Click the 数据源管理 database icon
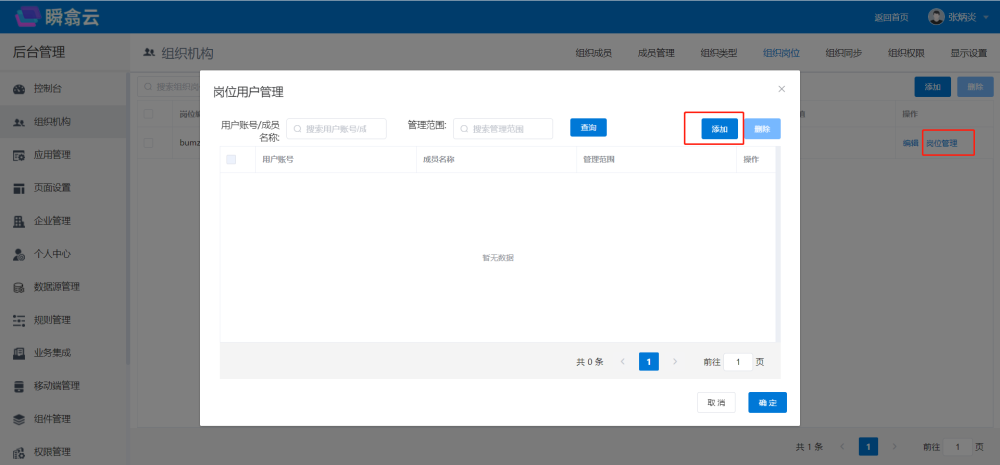The width and height of the screenshot is (1000, 465). 19,287
